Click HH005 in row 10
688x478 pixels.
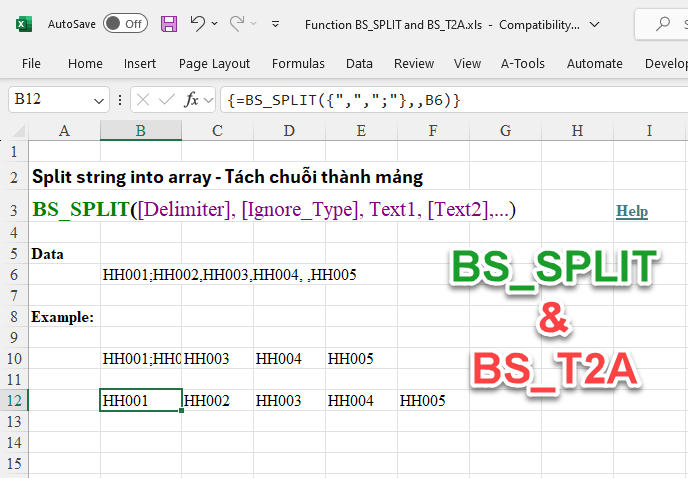(351, 359)
